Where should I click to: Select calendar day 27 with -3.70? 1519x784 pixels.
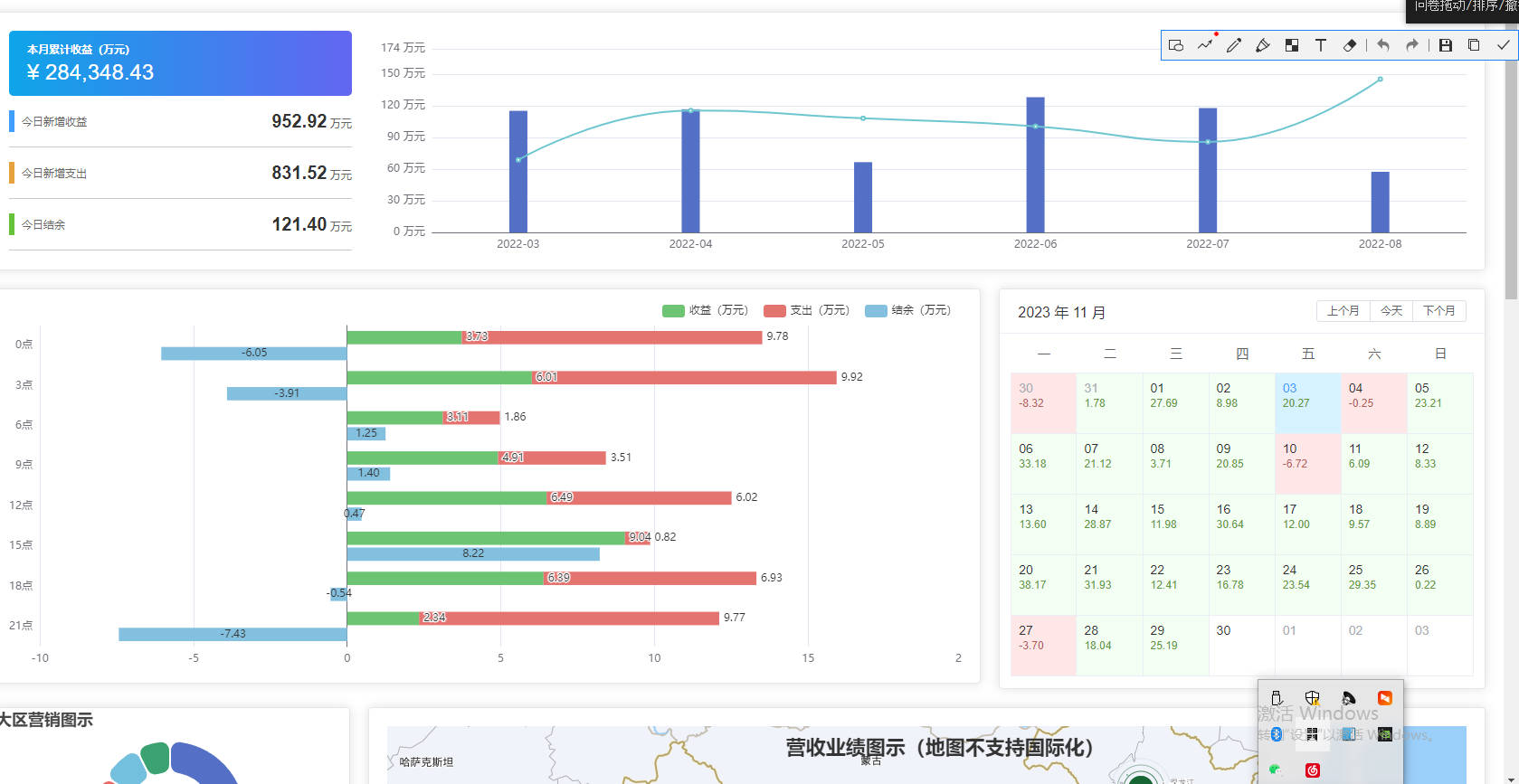pyautogui.click(x=1043, y=646)
